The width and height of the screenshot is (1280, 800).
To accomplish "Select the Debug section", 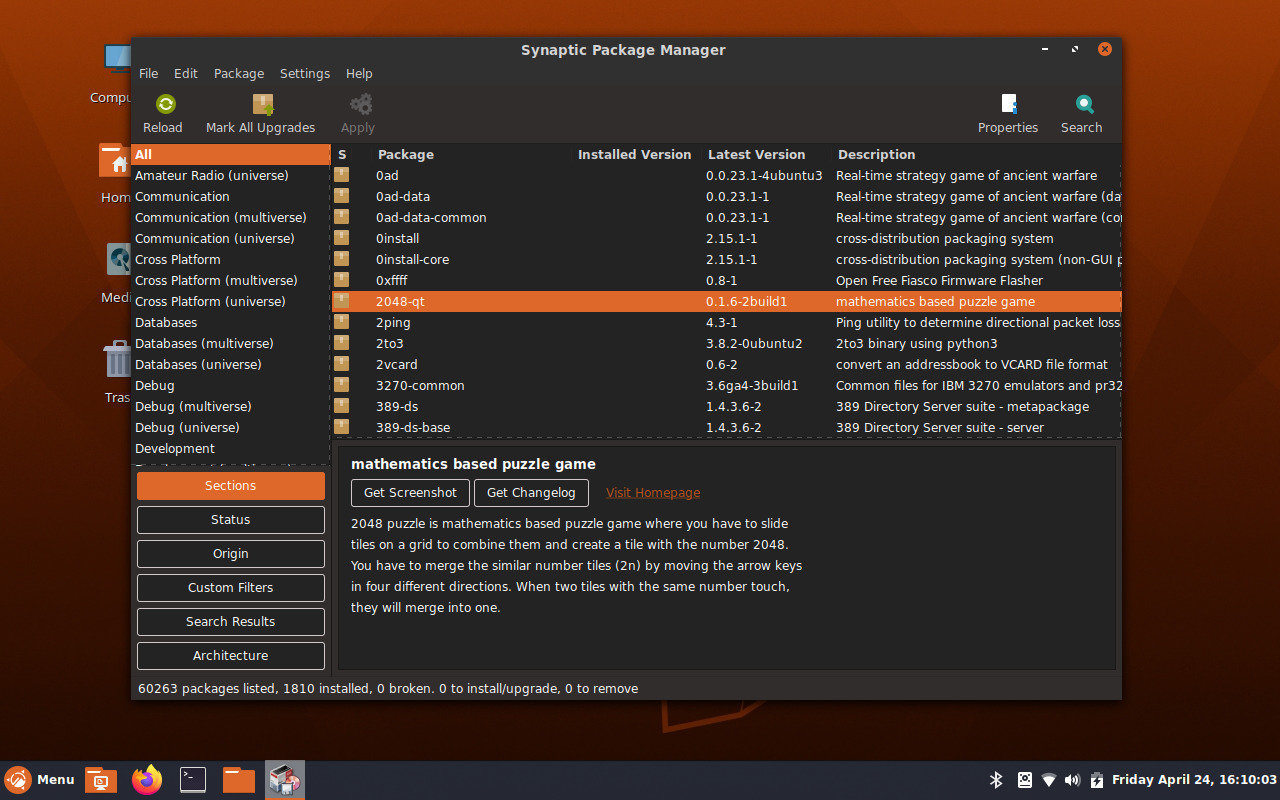I will 231,385.
